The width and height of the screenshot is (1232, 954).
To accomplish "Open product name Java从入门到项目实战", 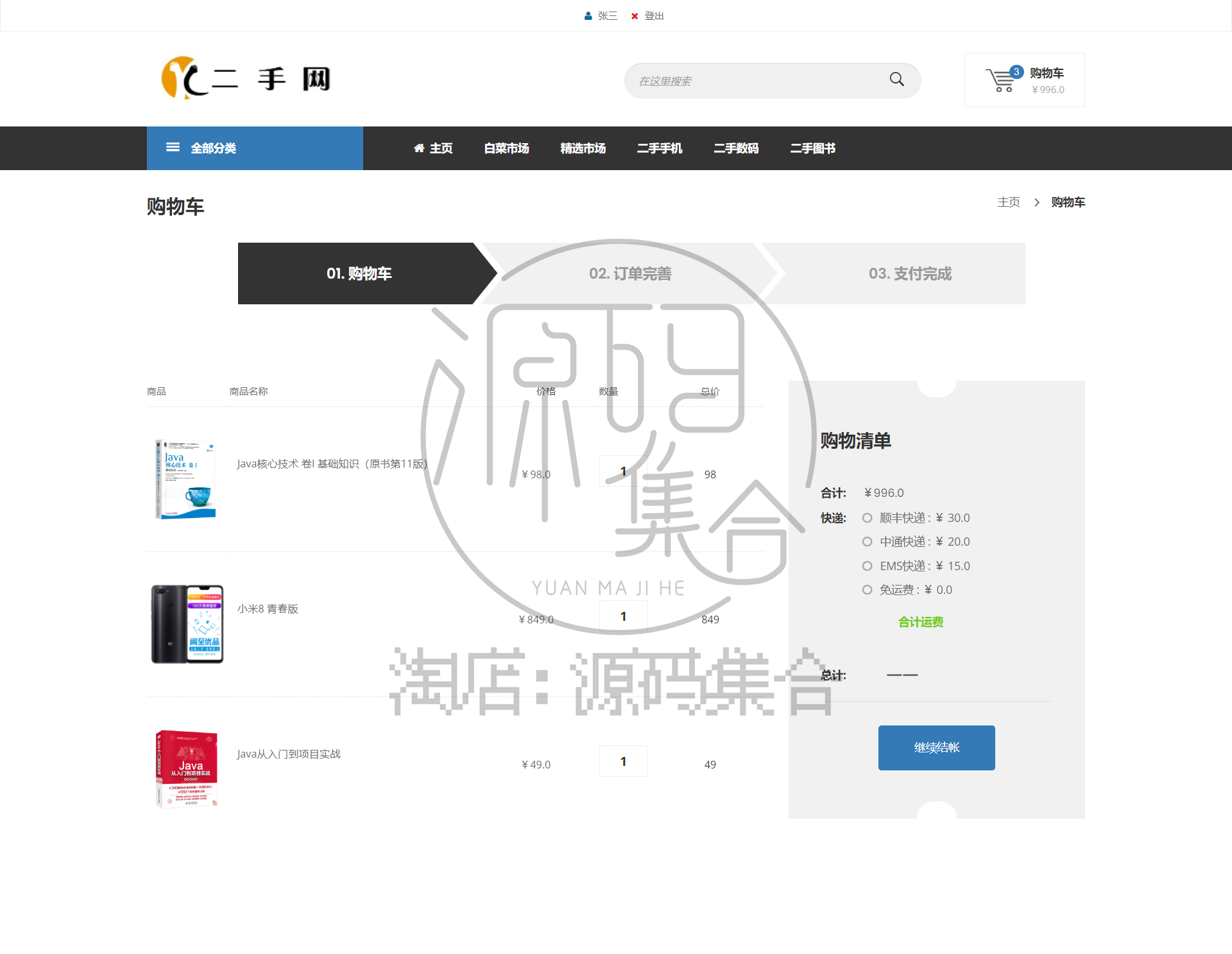I will tap(289, 754).
